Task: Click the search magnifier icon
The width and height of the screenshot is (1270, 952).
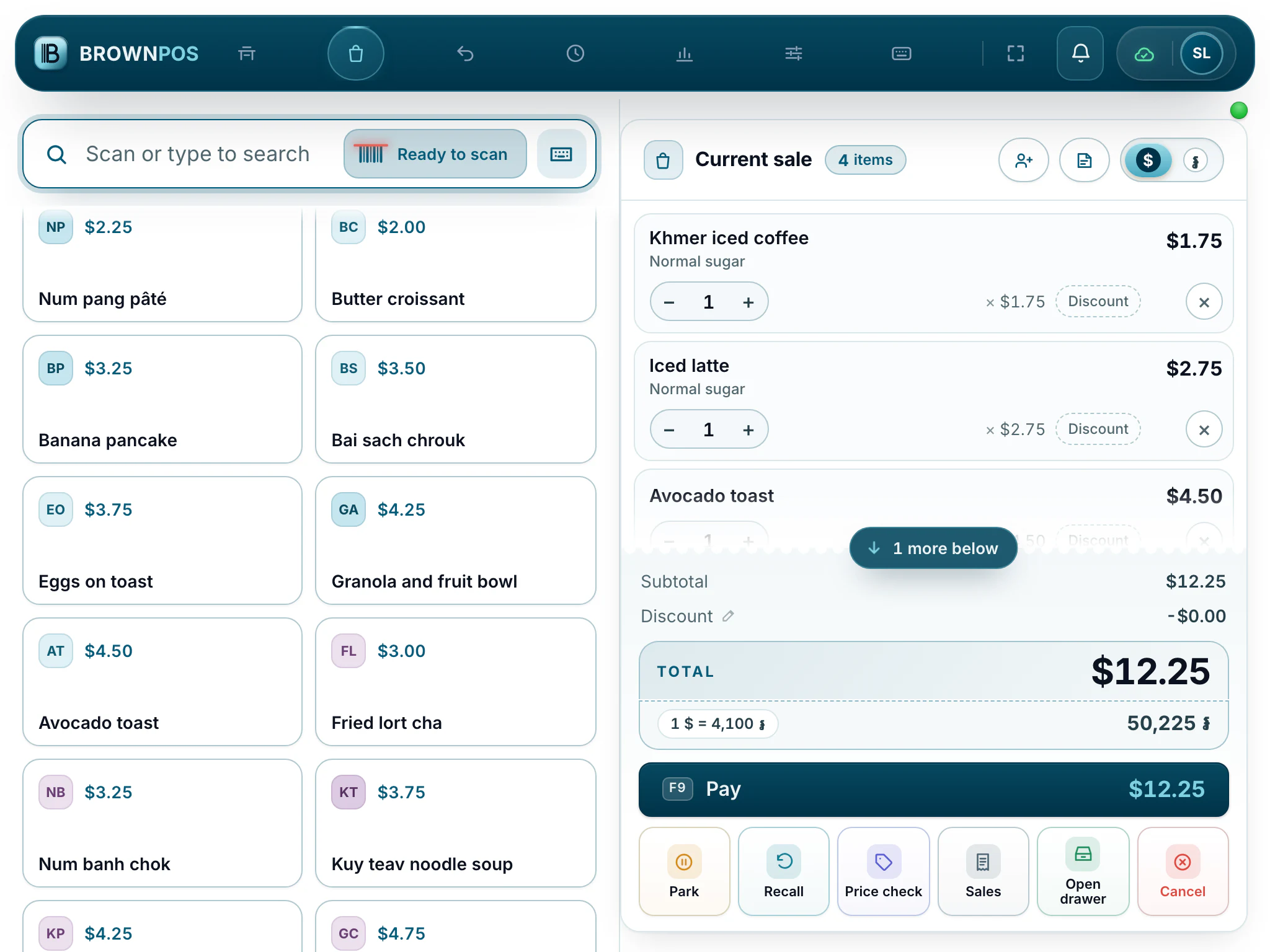Action: click(x=56, y=154)
